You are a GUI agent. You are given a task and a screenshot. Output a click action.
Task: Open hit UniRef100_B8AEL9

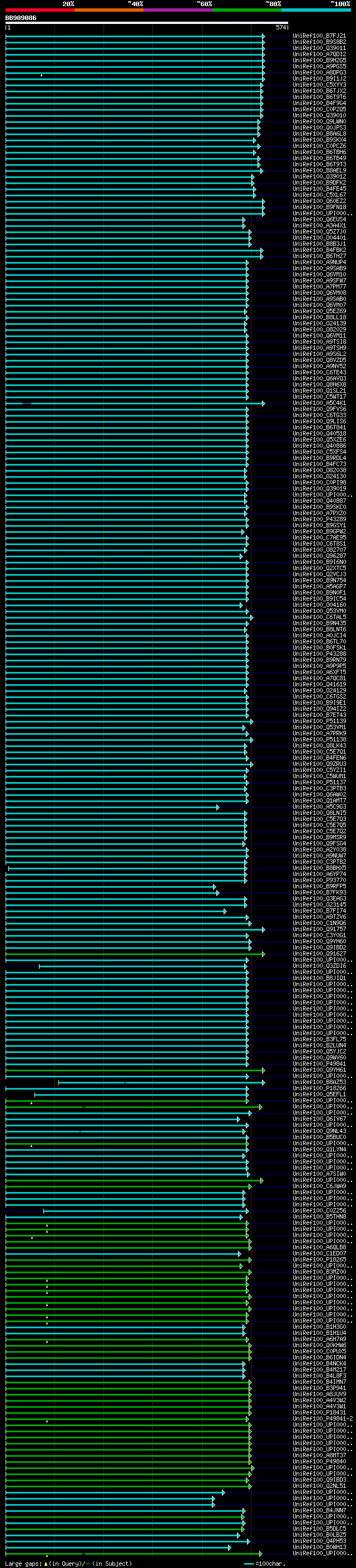click(x=319, y=170)
